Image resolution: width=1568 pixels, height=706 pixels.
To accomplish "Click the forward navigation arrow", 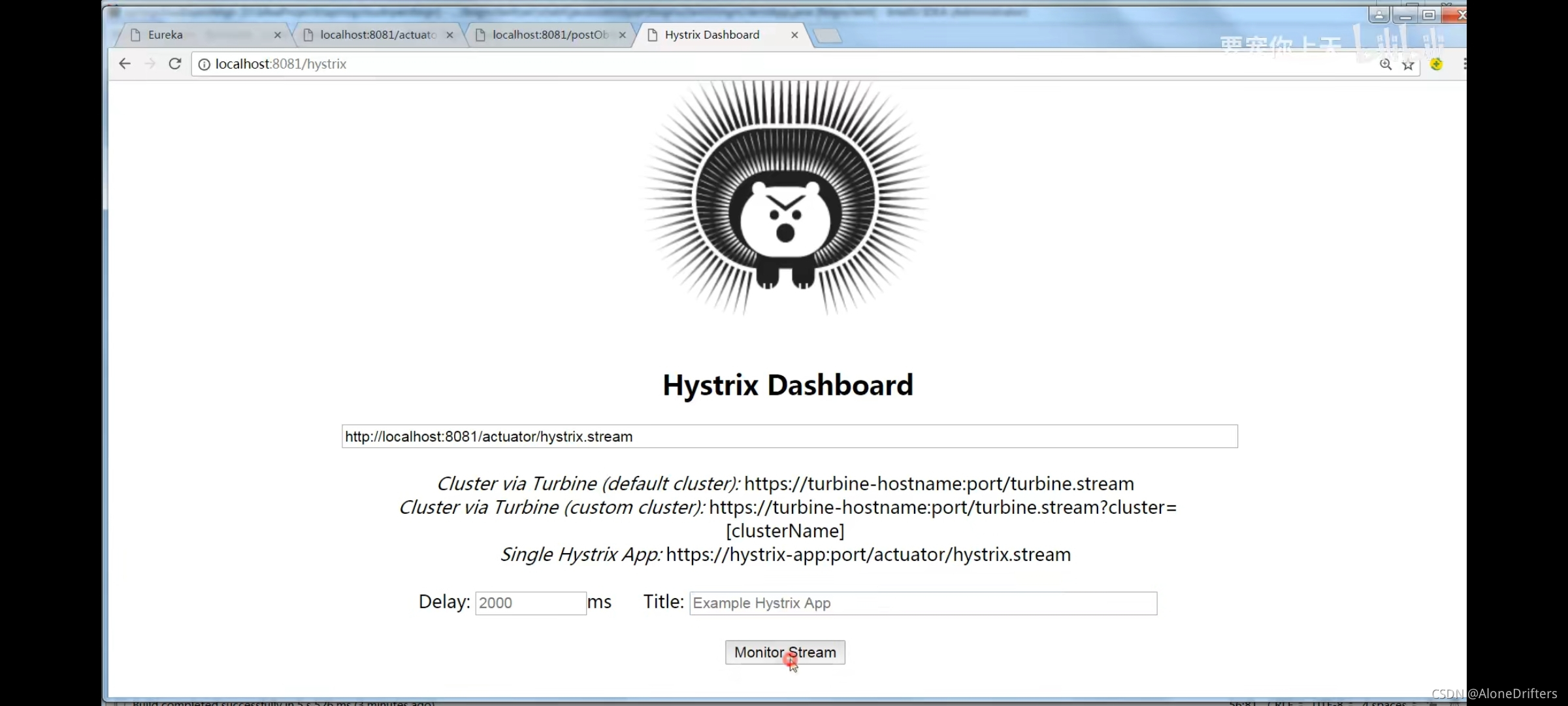I will [x=150, y=63].
